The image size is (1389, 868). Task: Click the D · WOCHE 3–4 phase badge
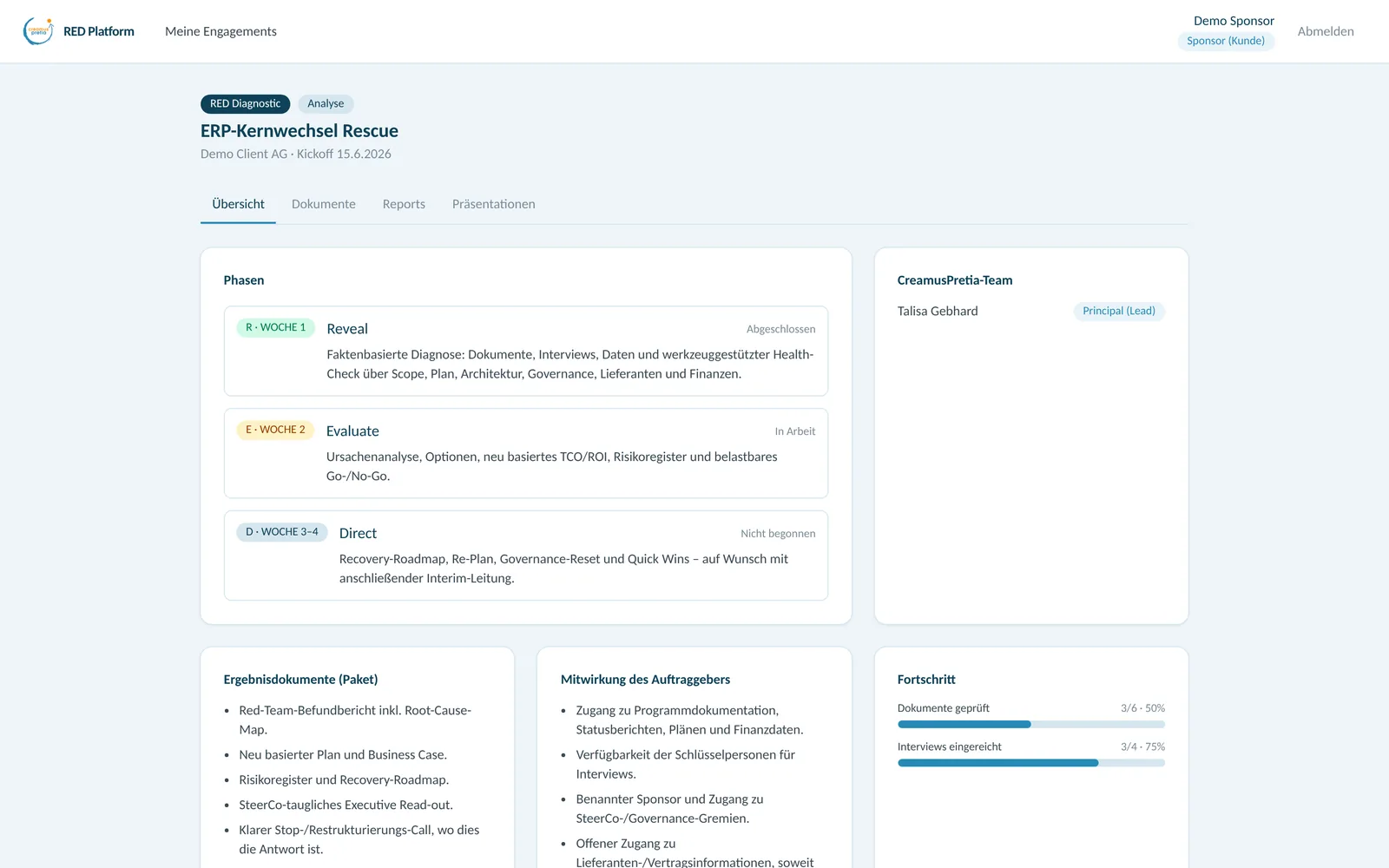(x=282, y=532)
